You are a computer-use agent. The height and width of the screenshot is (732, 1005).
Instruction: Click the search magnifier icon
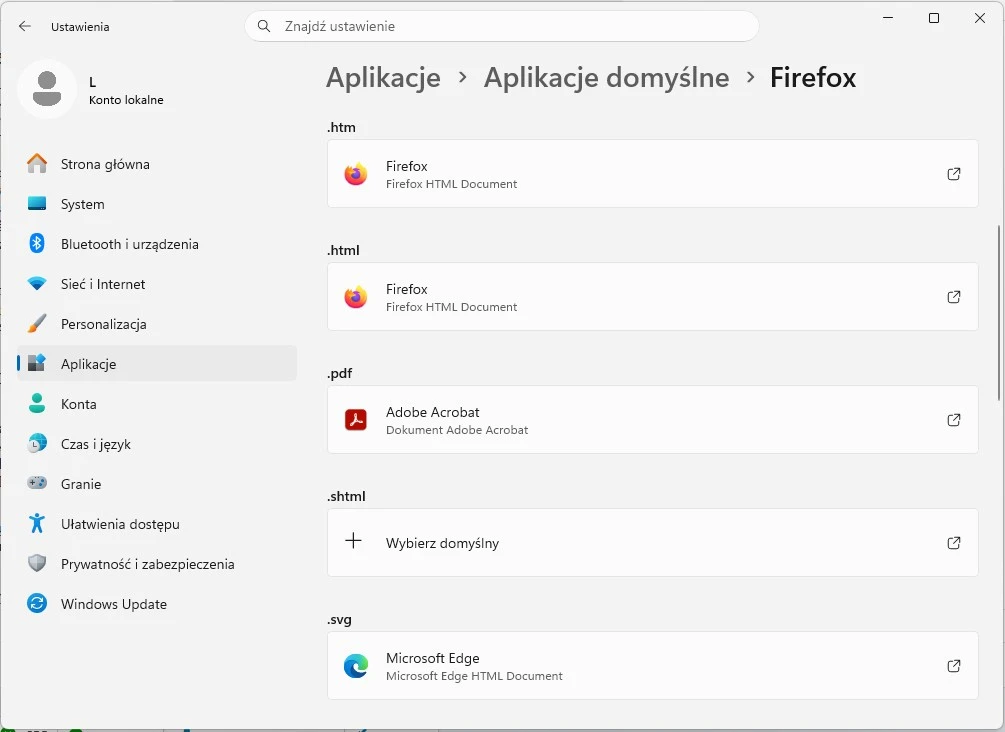pyautogui.click(x=263, y=26)
